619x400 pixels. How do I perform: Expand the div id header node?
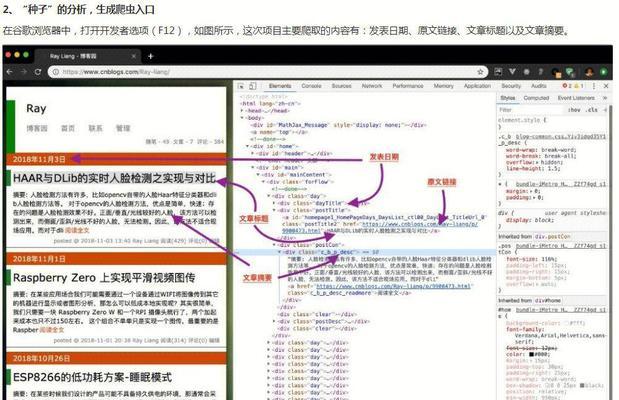(253, 154)
